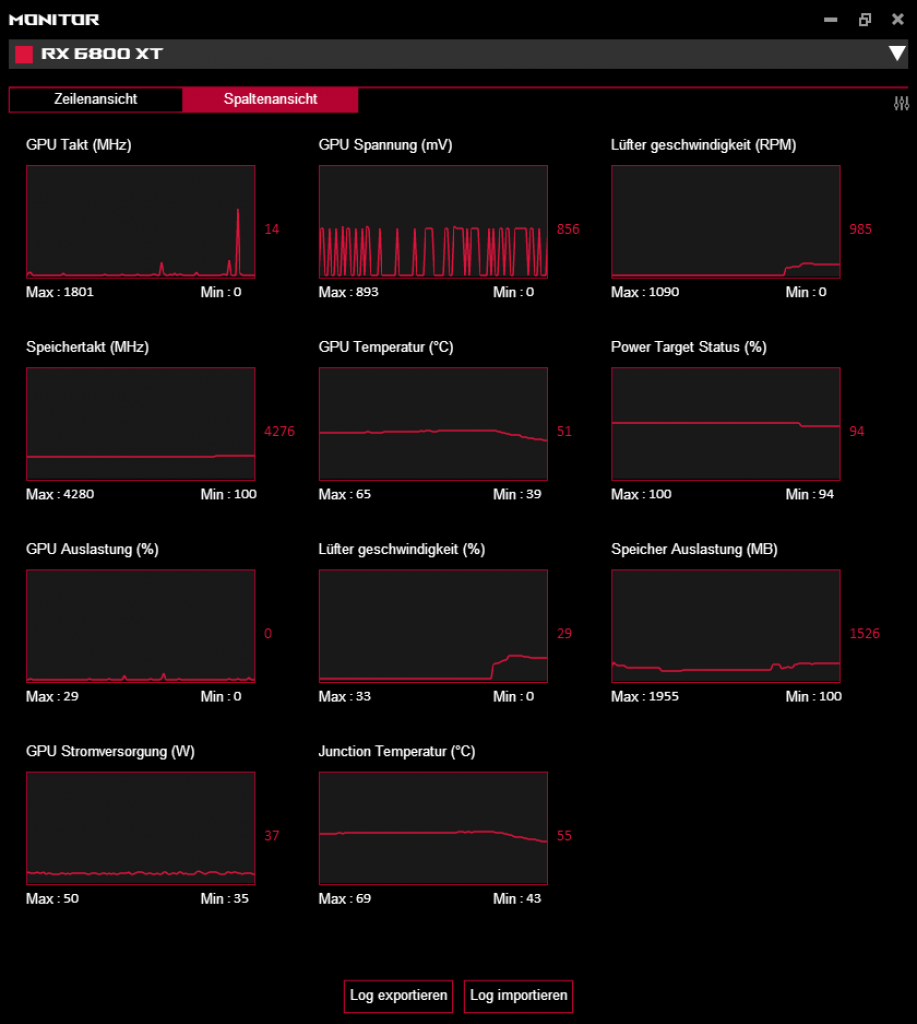Click the MONITOR window title
The width and height of the screenshot is (917, 1024).
pos(54,20)
